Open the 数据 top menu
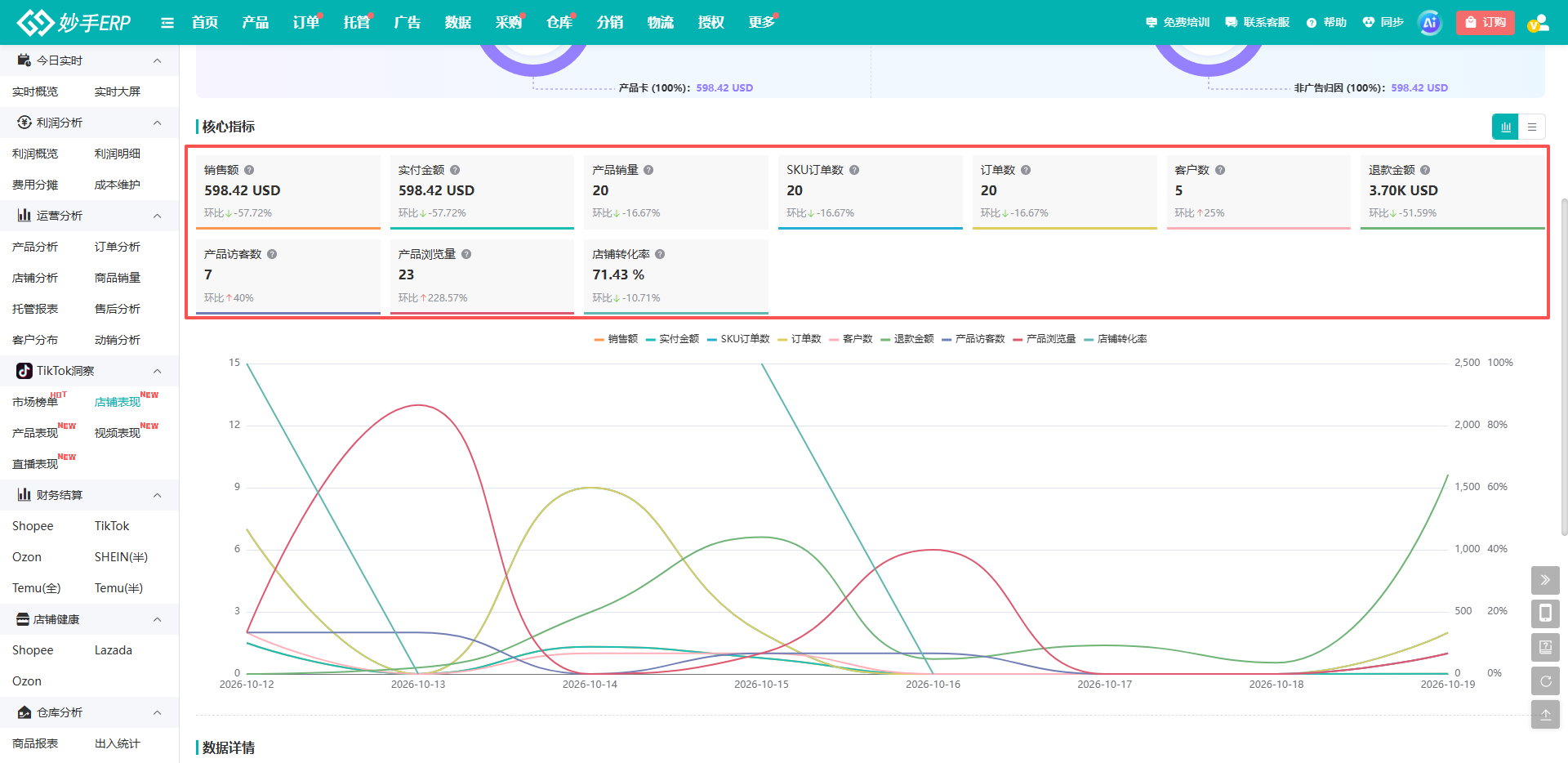This screenshot has width=1568, height=763. pos(458,22)
